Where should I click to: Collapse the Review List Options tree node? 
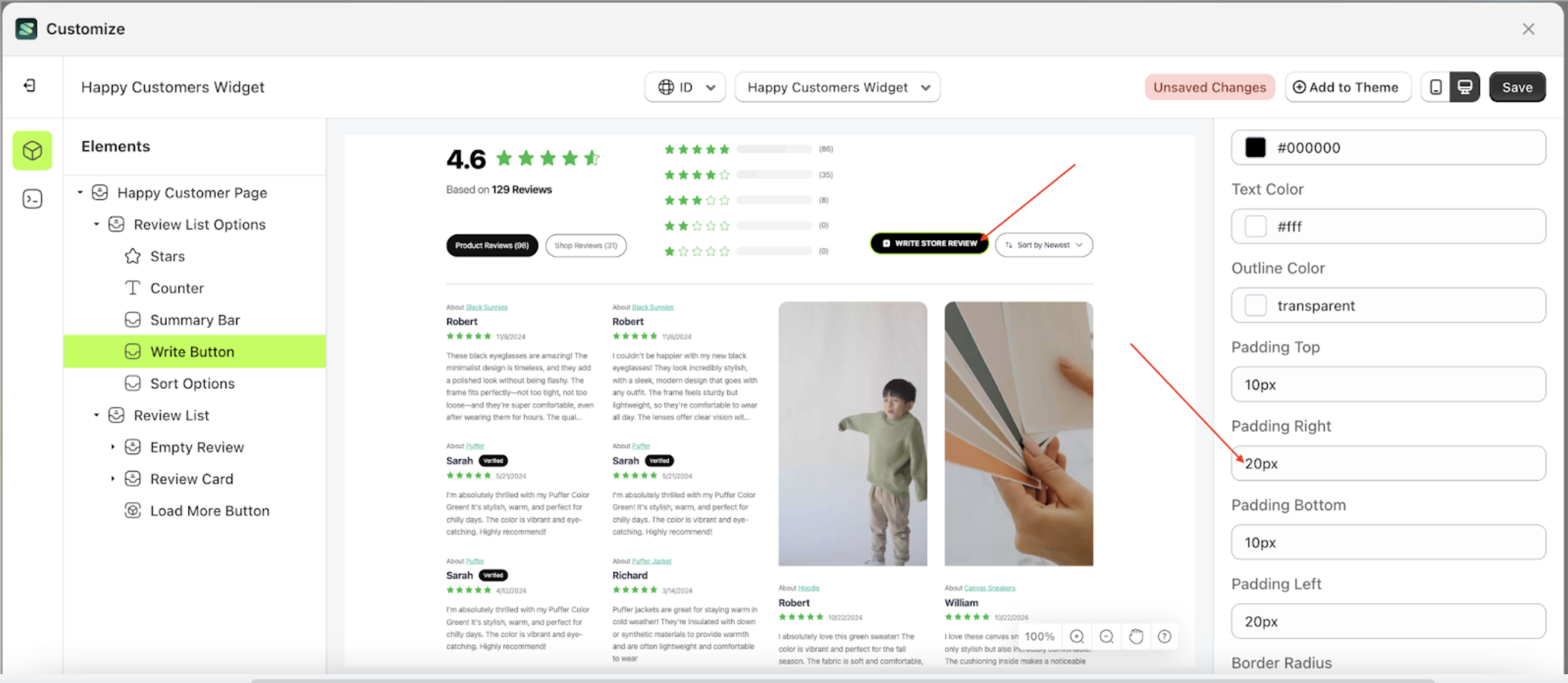point(96,225)
